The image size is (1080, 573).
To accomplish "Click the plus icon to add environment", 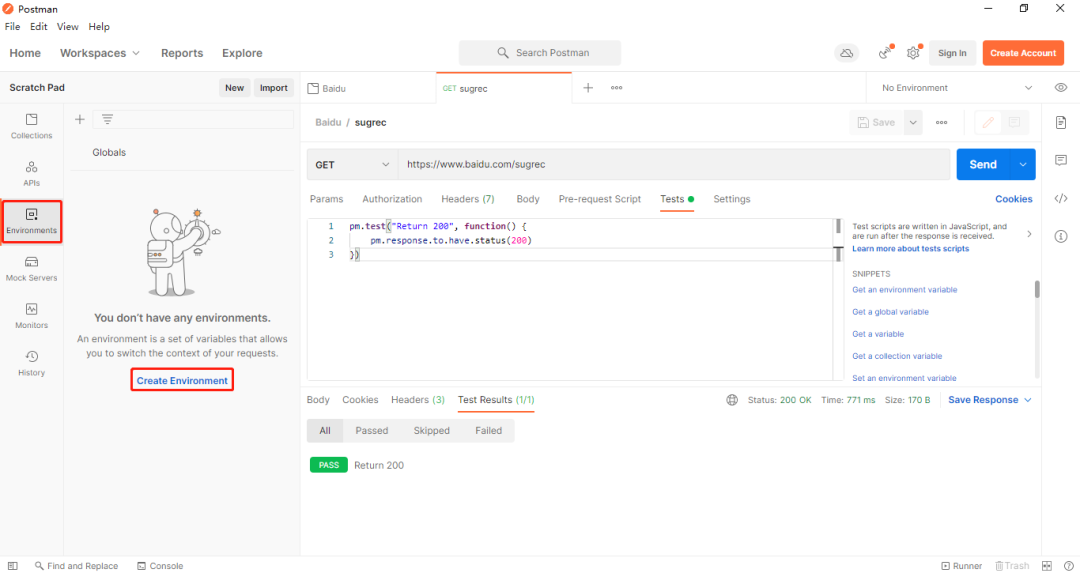I will (x=80, y=119).
